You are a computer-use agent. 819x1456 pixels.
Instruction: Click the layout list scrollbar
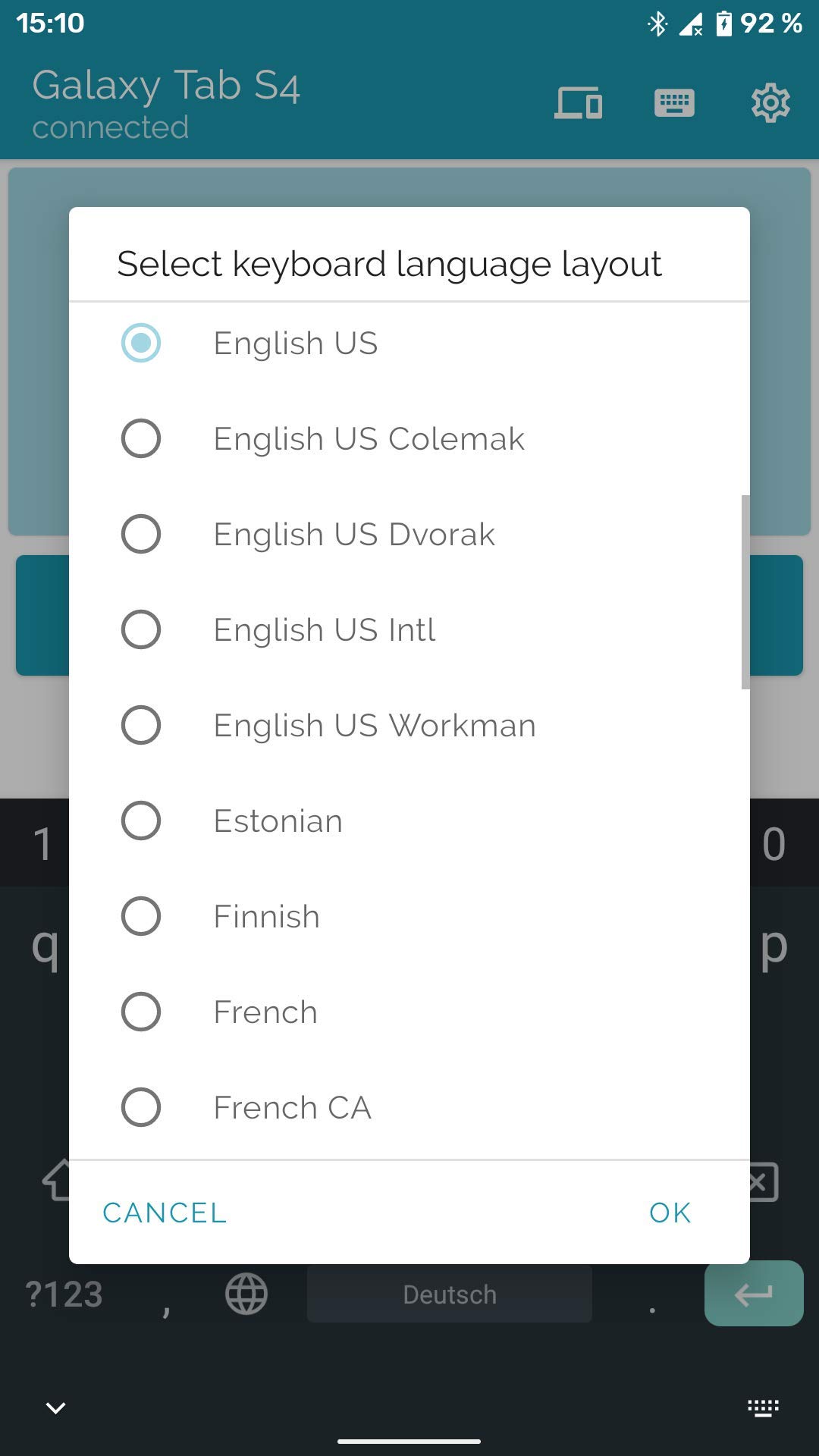(x=745, y=591)
